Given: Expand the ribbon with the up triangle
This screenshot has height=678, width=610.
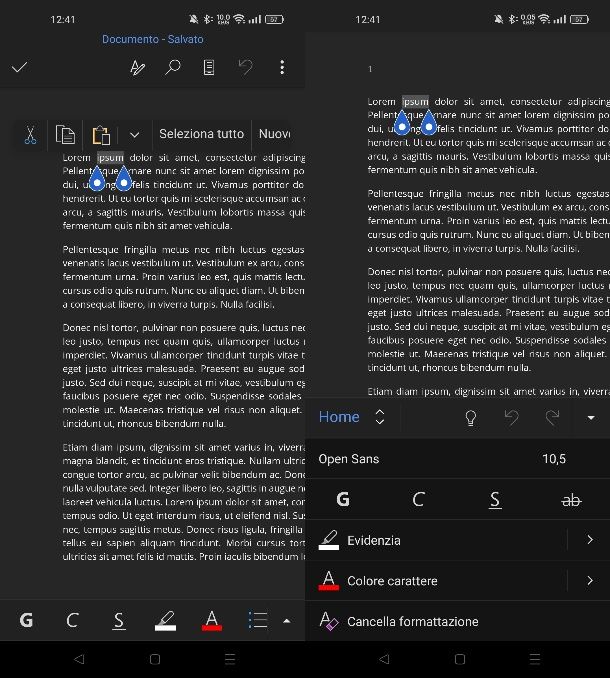Looking at the screenshot, I should tap(286, 621).
